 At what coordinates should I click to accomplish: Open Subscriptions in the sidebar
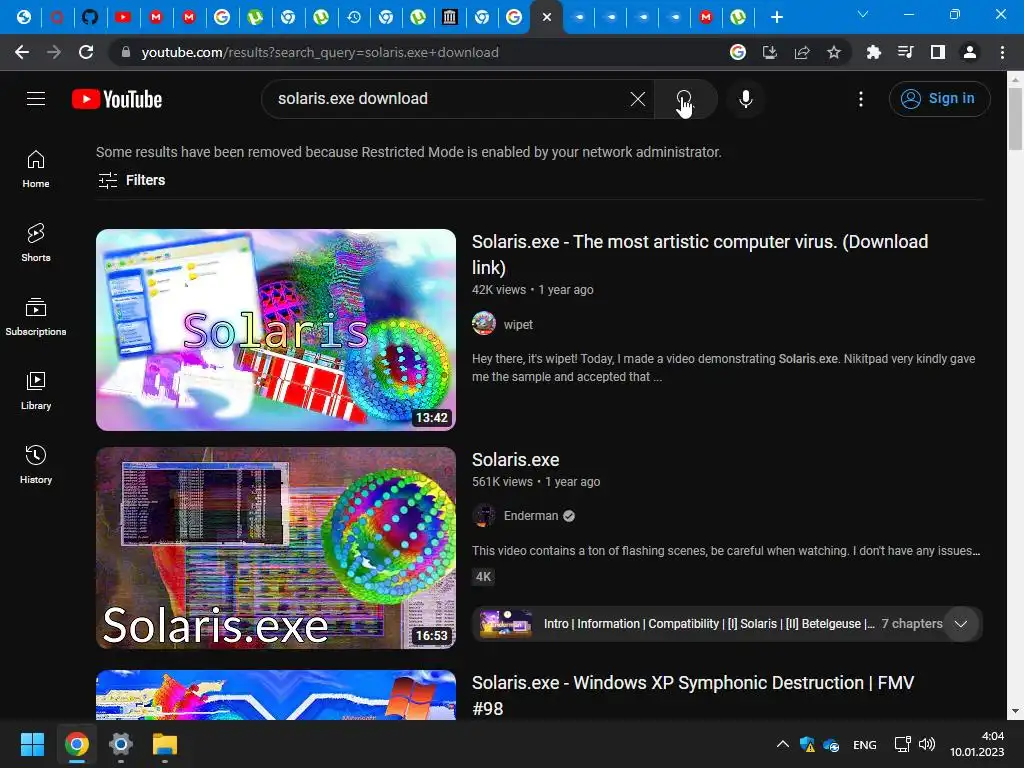36,317
